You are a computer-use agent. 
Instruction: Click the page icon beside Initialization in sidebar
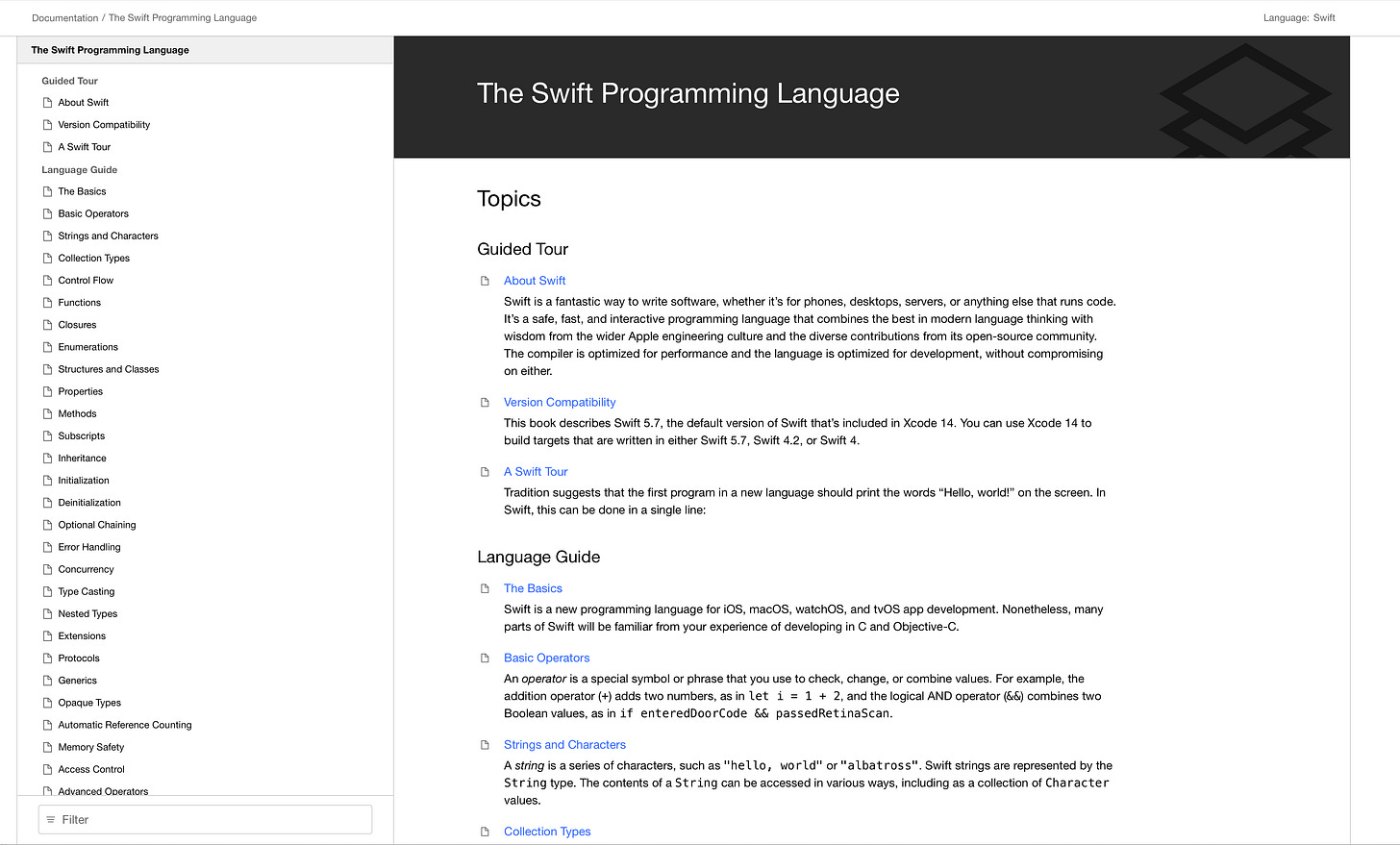coord(47,481)
